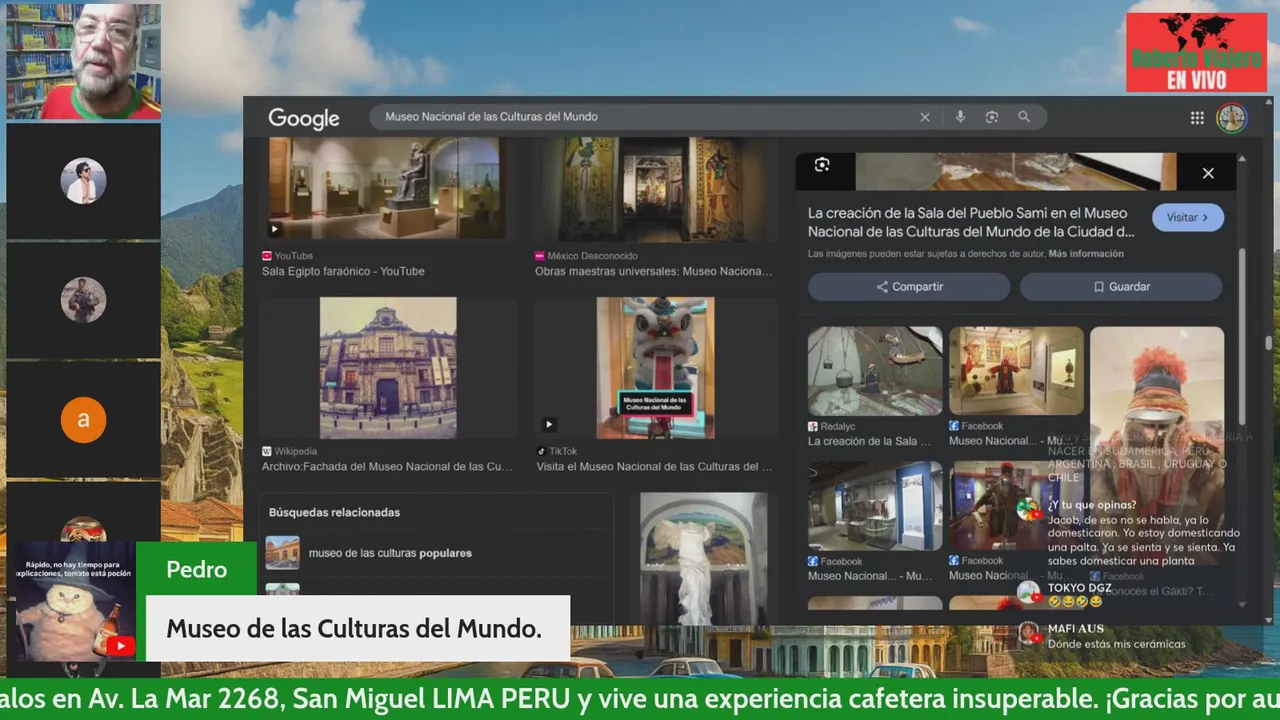The width and height of the screenshot is (1280, 720).
Task: Open the TikTok museum visit thumbnail
Action: pos(655,368)
